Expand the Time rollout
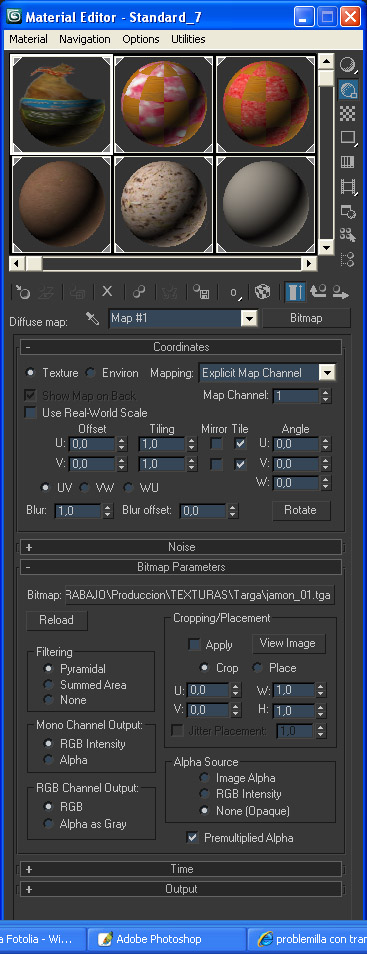This screenshot has height=954, width=367. point(181,869)
